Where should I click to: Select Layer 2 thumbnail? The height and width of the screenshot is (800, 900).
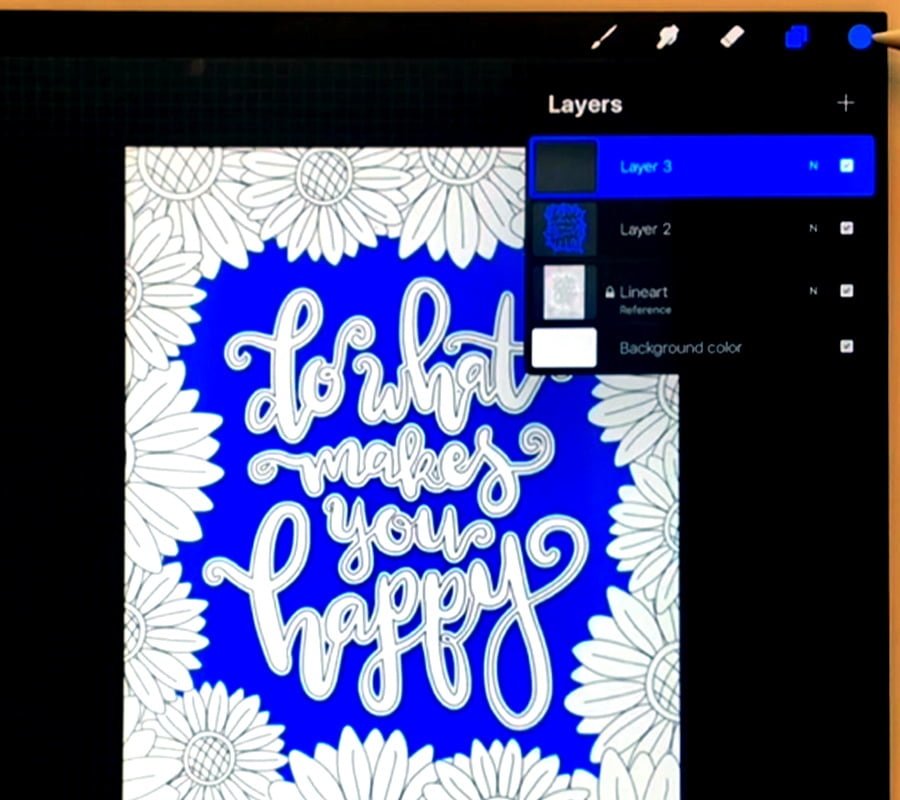(x=565, y=229)
